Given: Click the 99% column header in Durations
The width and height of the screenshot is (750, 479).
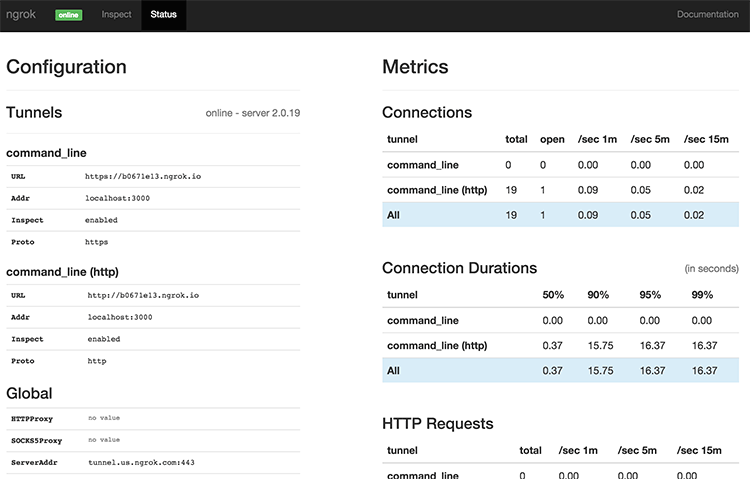Looking at the screenshot, I should pyautogui.click(x=702, y=295).
